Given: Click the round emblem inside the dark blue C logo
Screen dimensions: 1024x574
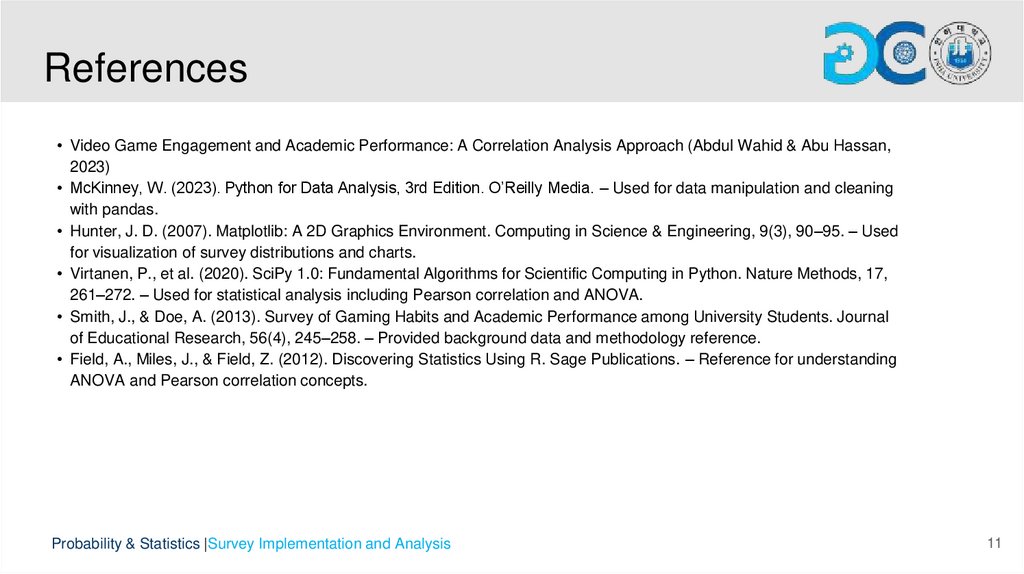Looking at the screenshot, I should (x=906, y=54).
